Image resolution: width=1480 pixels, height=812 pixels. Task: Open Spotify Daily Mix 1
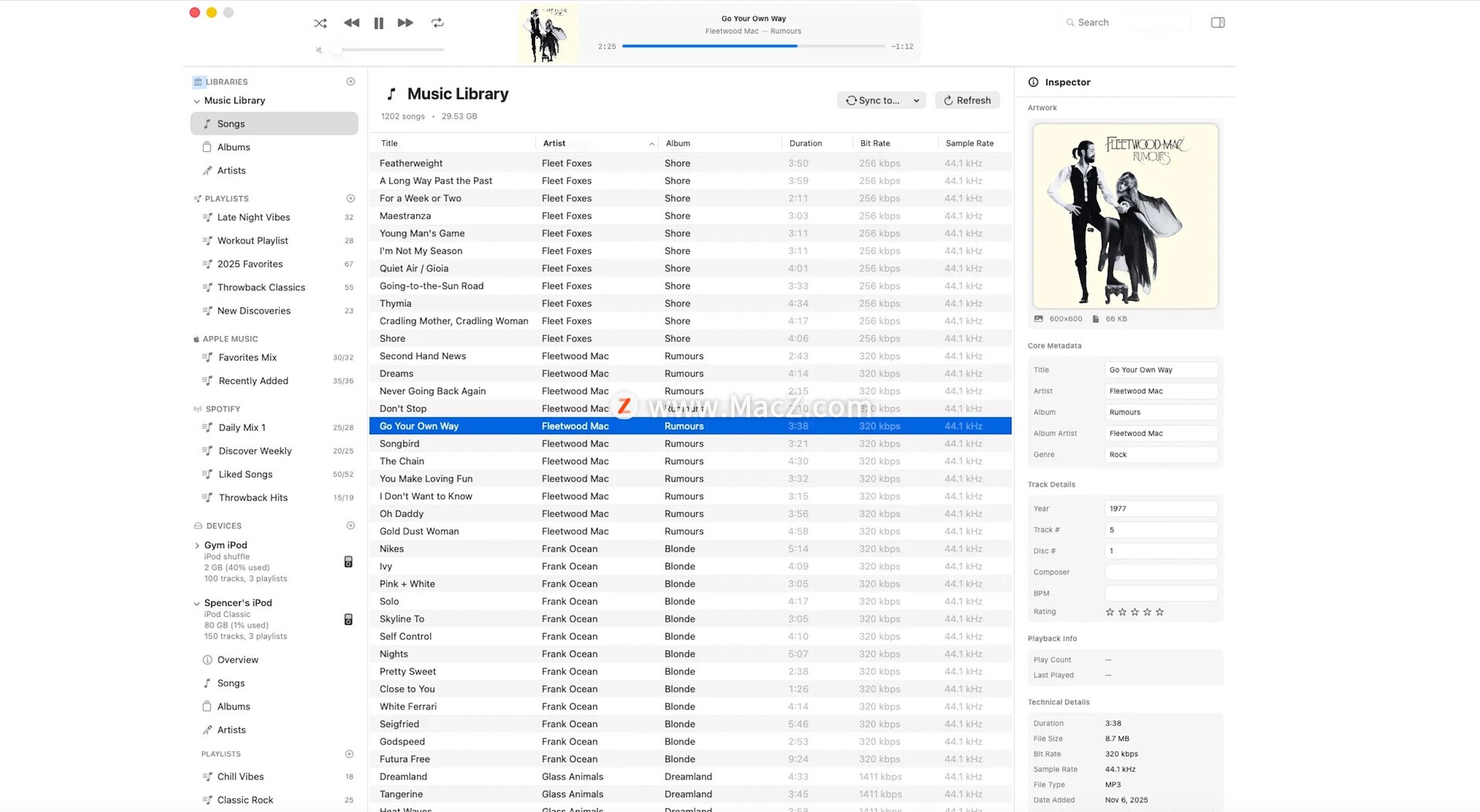(x=274, y=428)
